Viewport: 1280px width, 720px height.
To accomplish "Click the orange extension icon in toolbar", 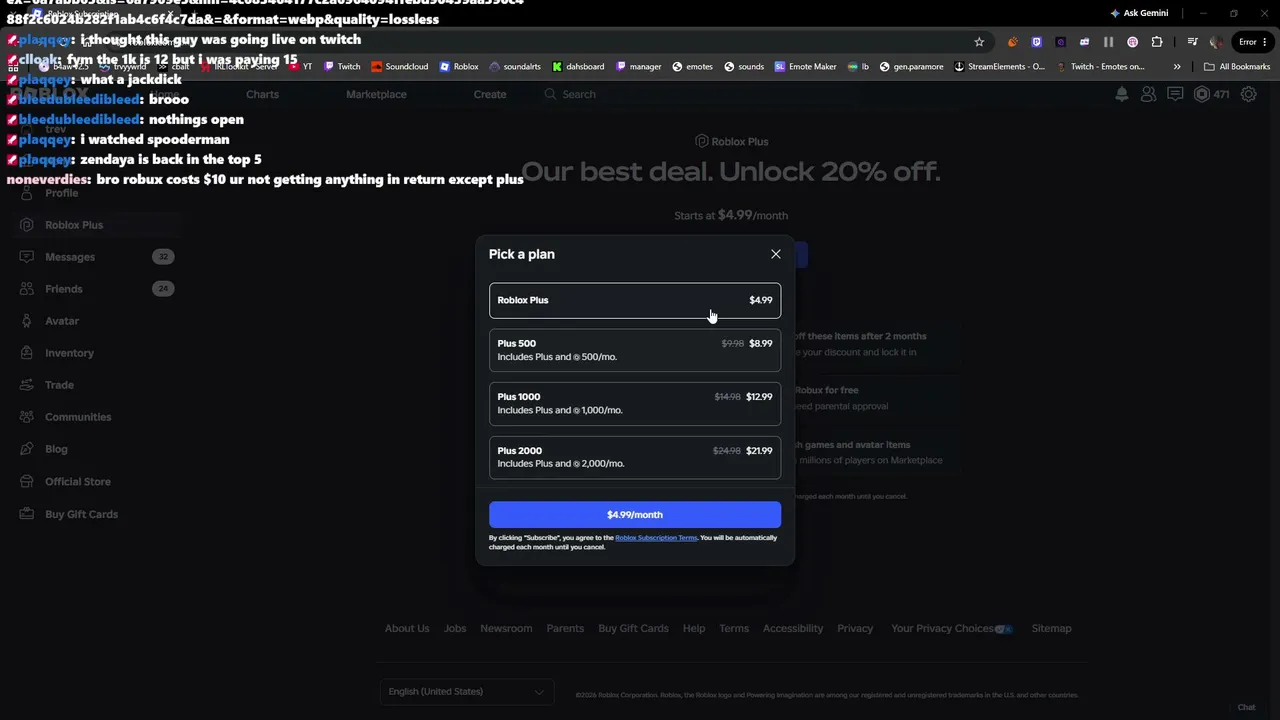I will tap(1012, 42).
